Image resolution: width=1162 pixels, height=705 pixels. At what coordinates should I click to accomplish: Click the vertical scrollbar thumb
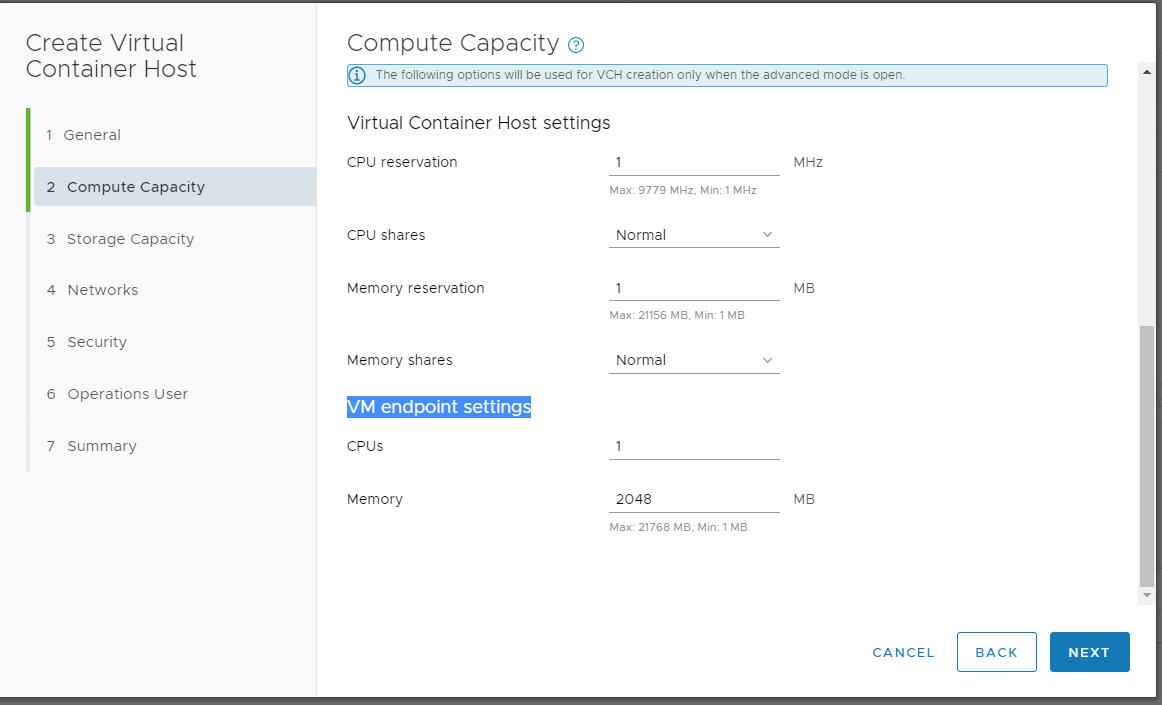click(1146, 455)
